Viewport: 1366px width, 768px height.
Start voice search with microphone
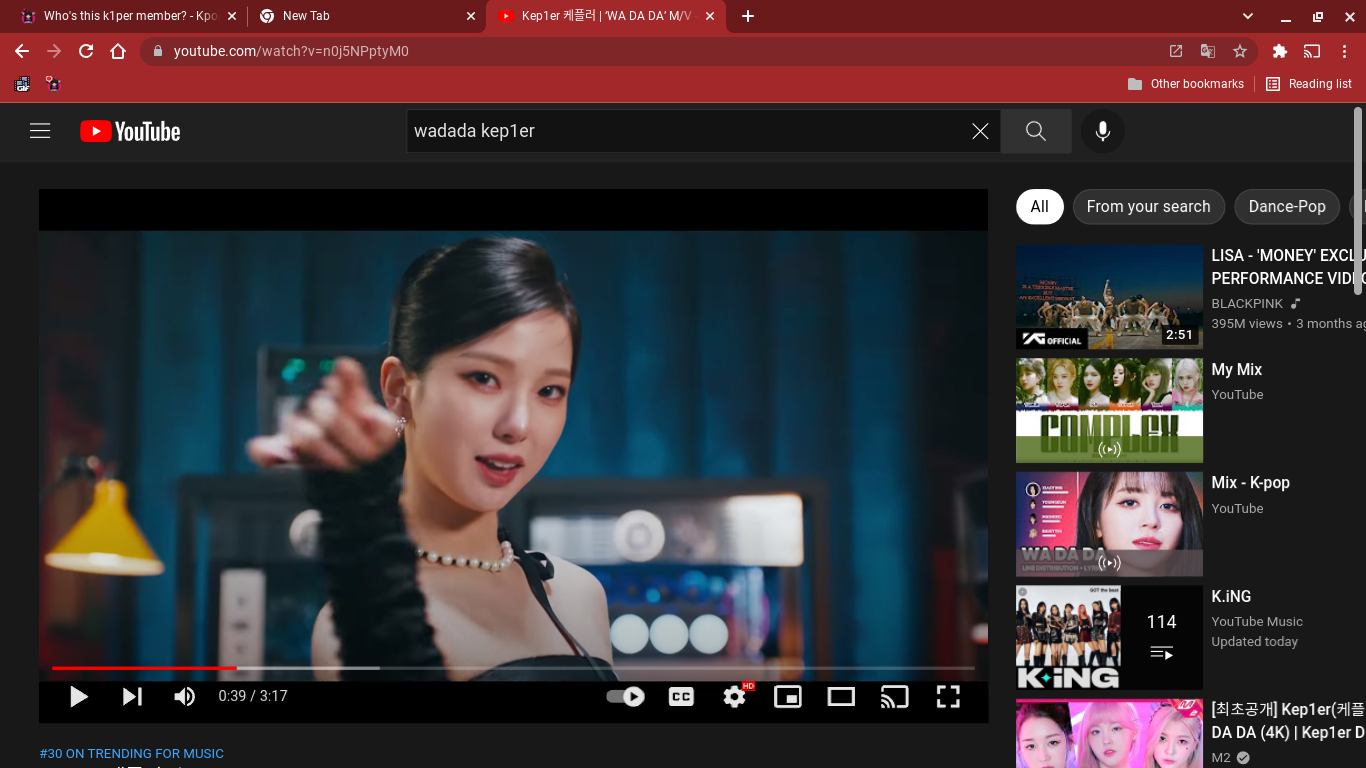pyautogui.click(x=1103, y=131)
